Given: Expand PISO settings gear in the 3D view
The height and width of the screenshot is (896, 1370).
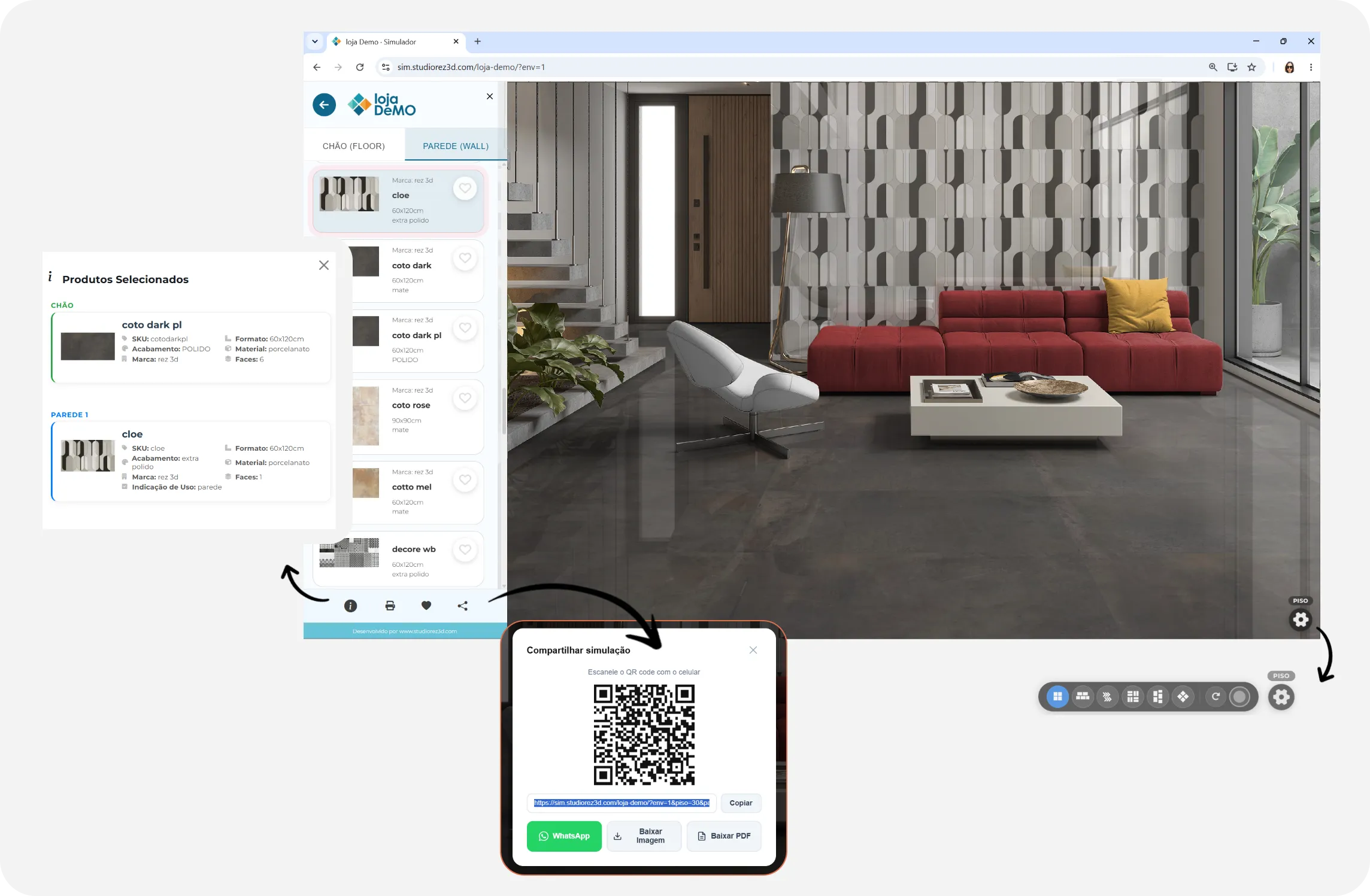Looking at the screenshot, I should (1301, 619).
